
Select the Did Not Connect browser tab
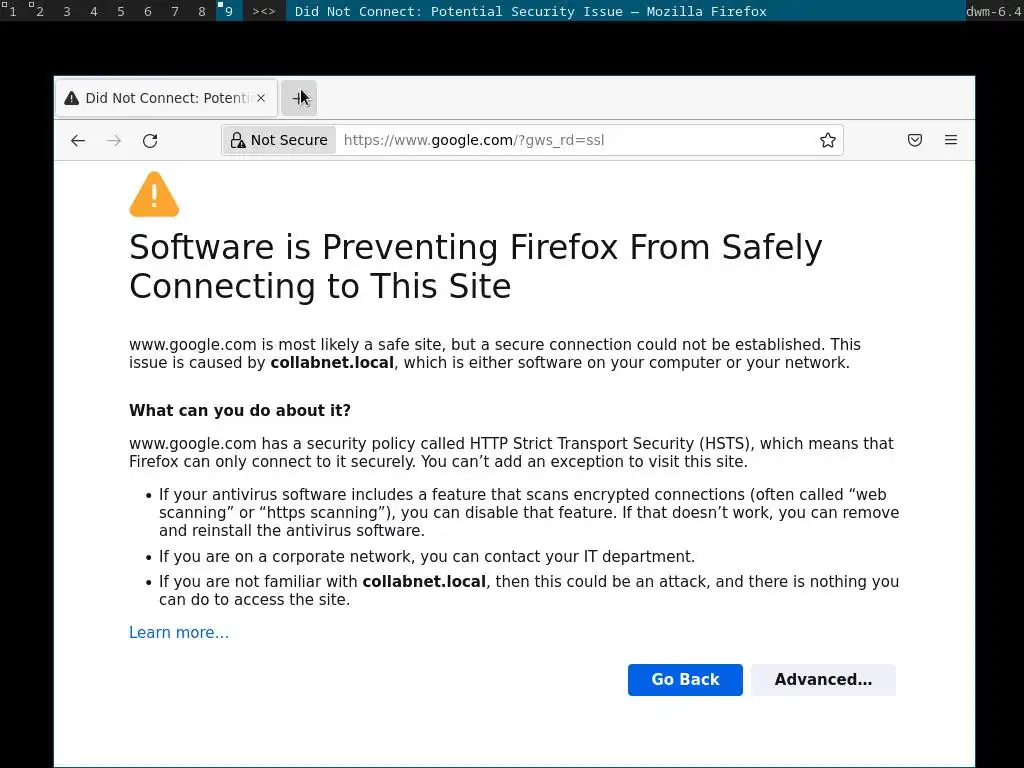[160, 98]
